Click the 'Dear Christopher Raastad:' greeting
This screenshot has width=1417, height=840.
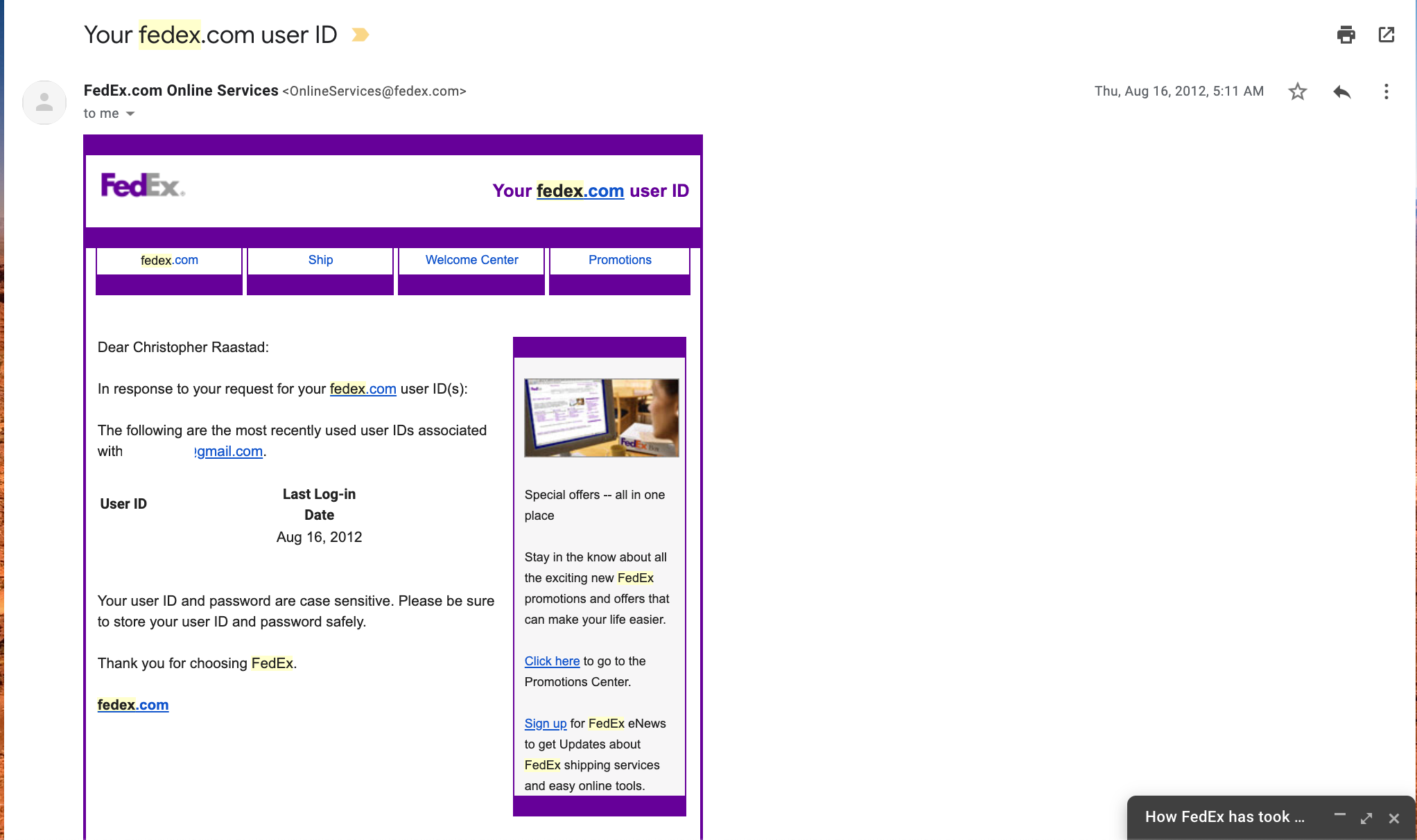point(183,347)
